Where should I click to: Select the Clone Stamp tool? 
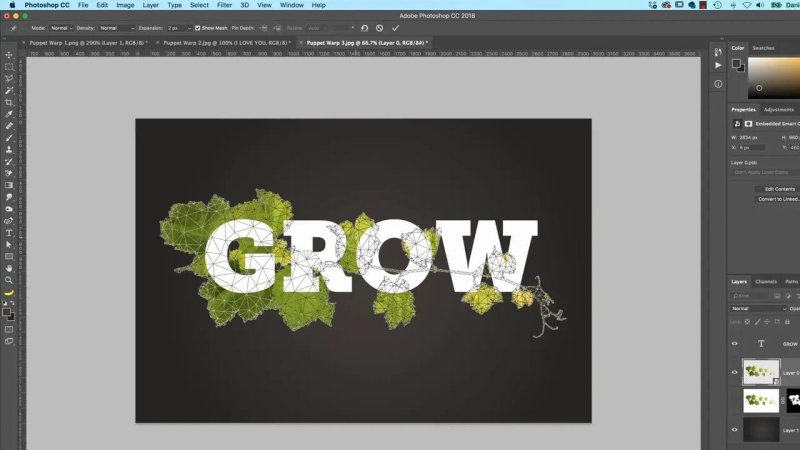pos(9,149)
